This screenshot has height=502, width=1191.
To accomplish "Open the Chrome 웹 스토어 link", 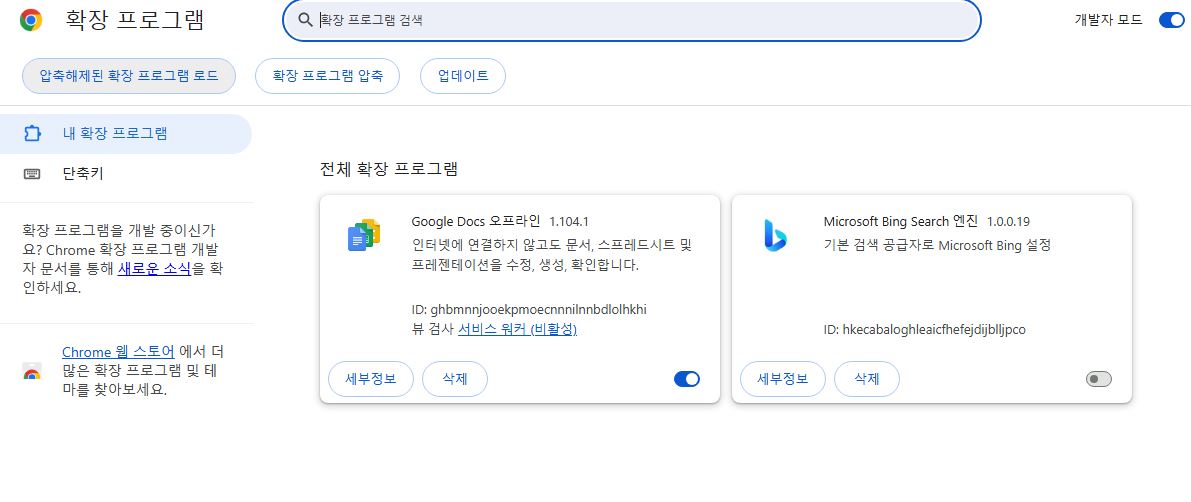I will tap(118, 352).
